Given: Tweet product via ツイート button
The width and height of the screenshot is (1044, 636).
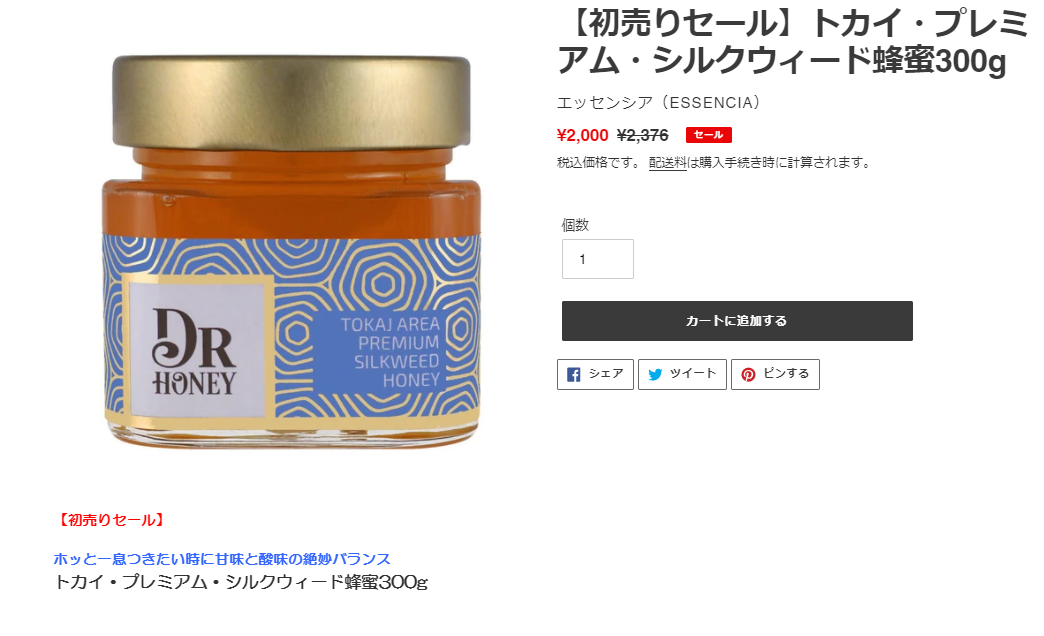Looking at the screenshot, I should (x=682, y=374).
